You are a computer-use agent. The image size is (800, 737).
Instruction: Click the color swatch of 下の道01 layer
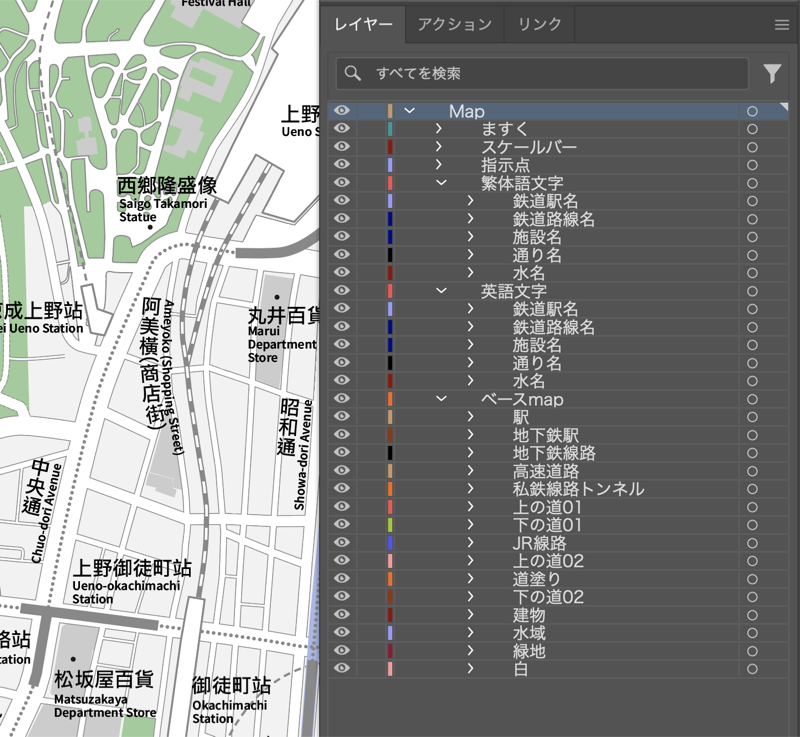click(390, 525)
